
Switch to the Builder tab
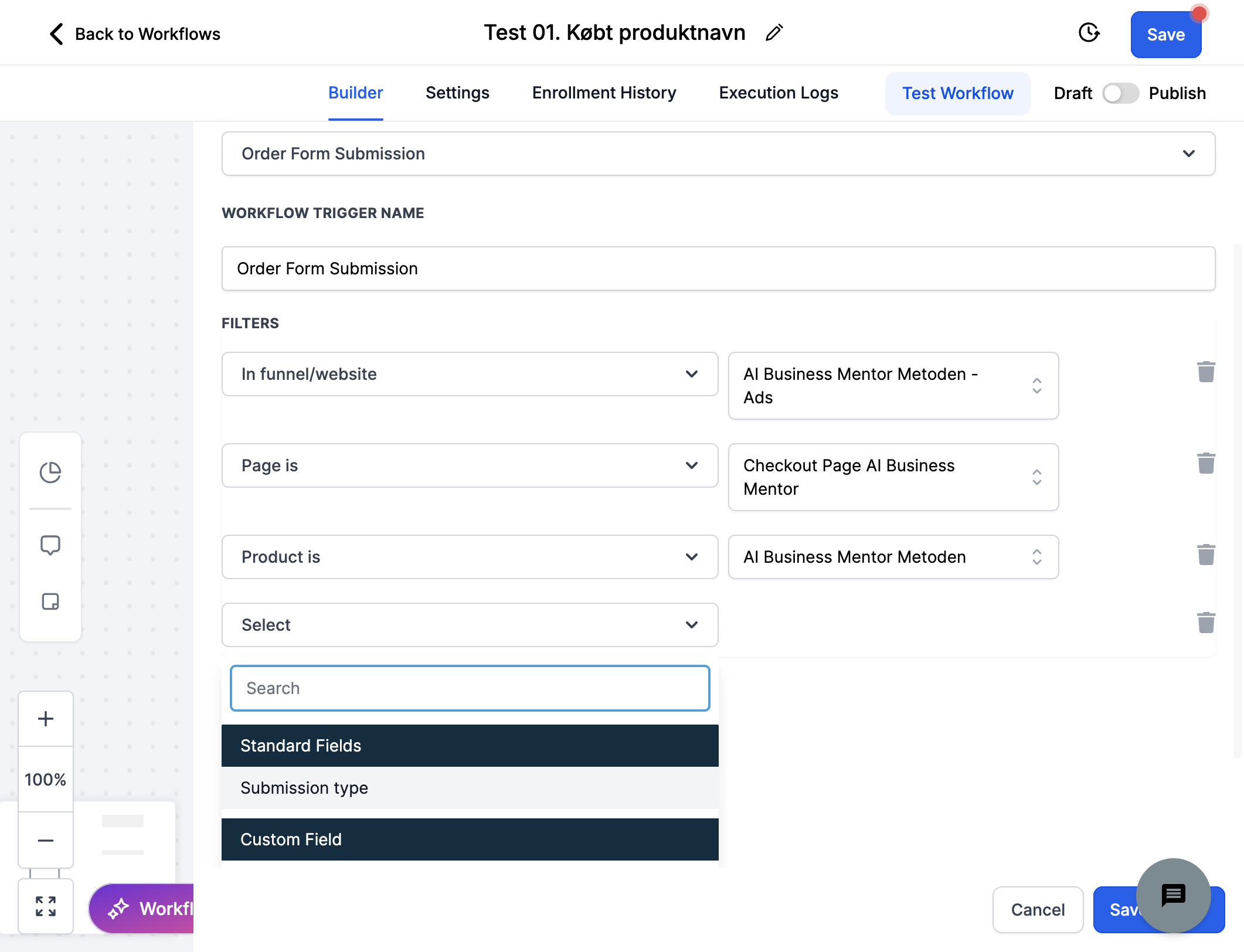click(x=355, y=93)
